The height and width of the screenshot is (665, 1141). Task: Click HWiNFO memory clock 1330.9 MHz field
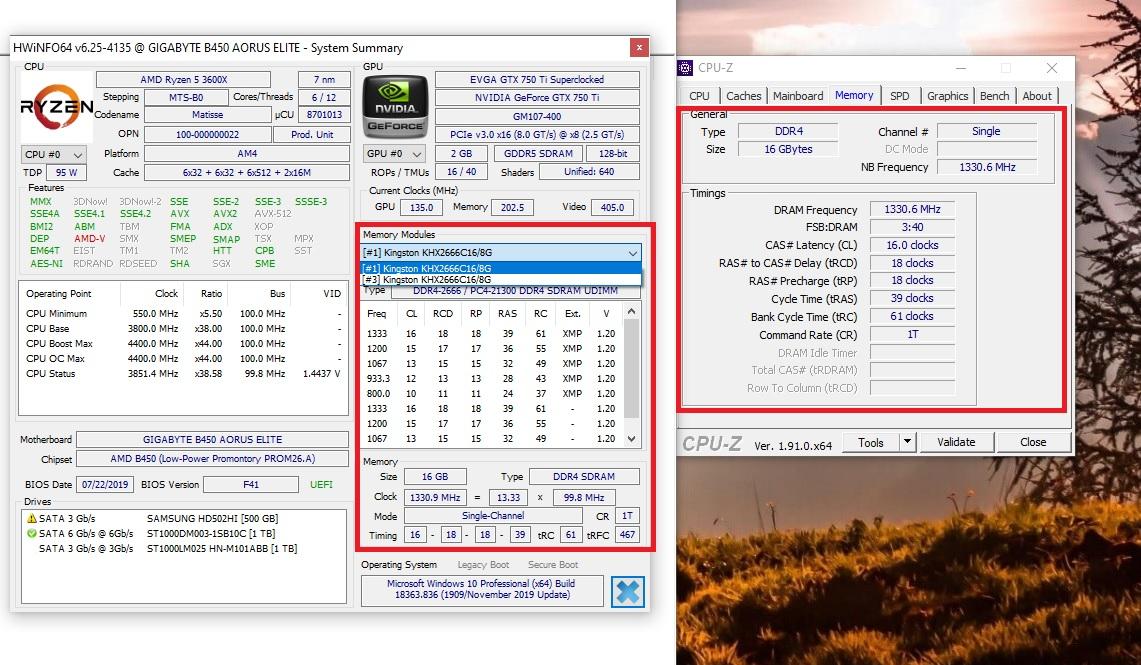coord(435,498)
